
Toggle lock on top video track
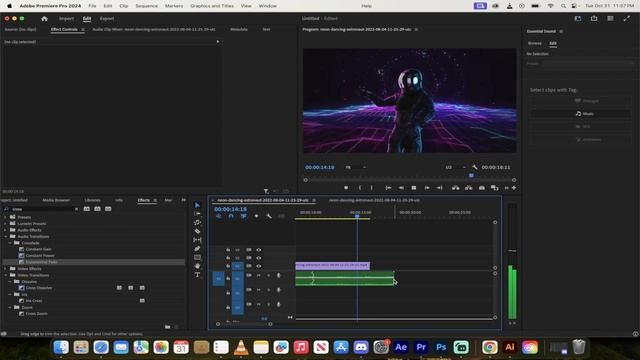[228, 249]
